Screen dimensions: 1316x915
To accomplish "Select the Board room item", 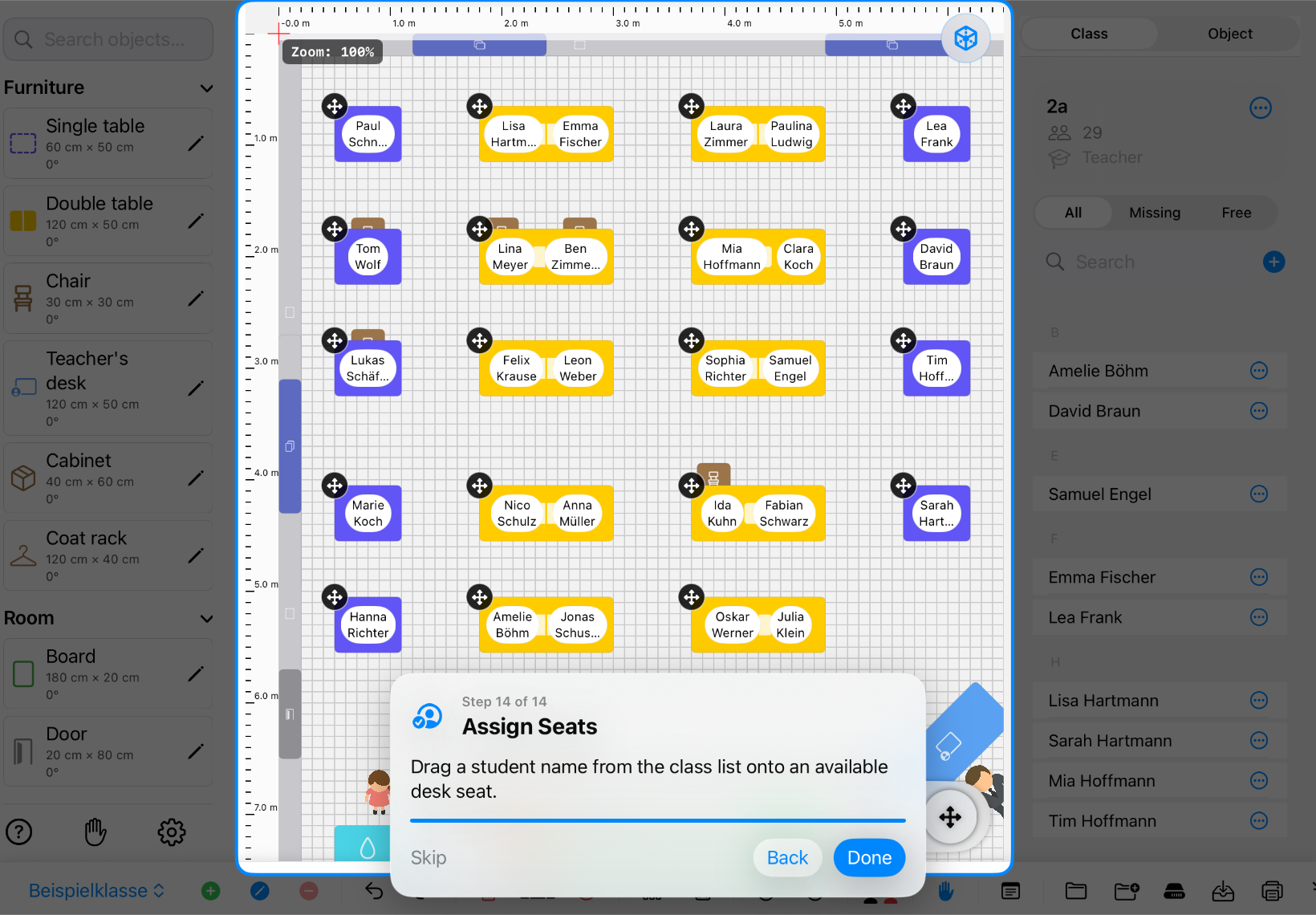I will pyautogui.click(x=108, y=673).
